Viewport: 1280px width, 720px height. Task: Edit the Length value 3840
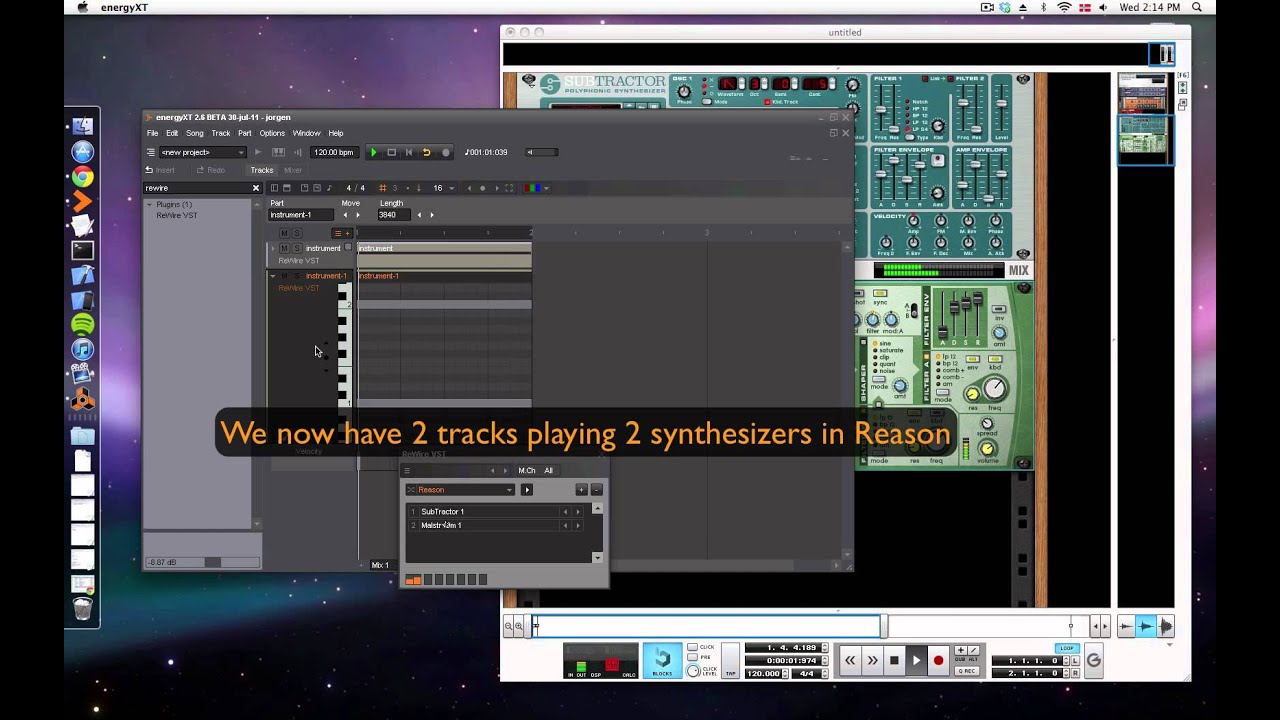[x=394, y=215]
